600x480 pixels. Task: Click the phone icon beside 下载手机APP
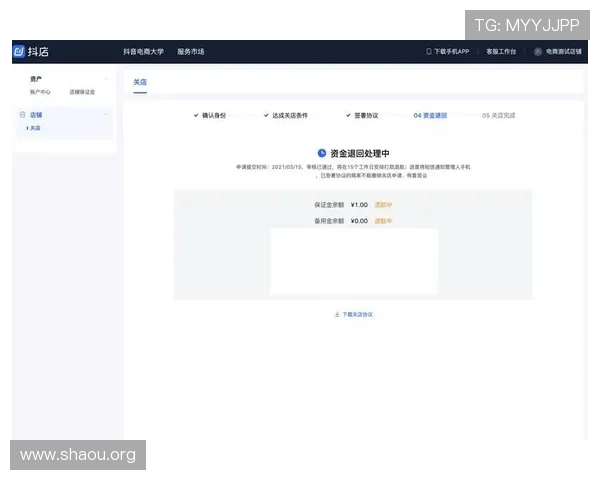coord(429,51)
